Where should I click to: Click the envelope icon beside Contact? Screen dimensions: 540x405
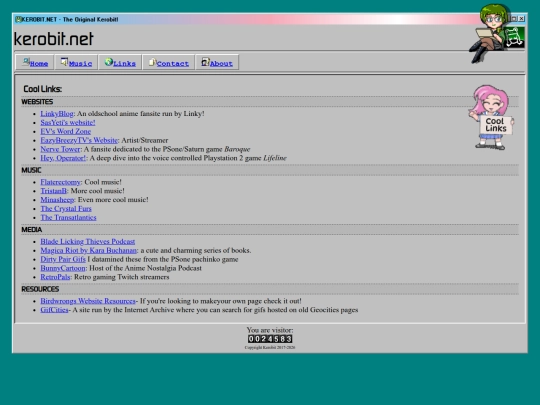click(x=152, y=62)
